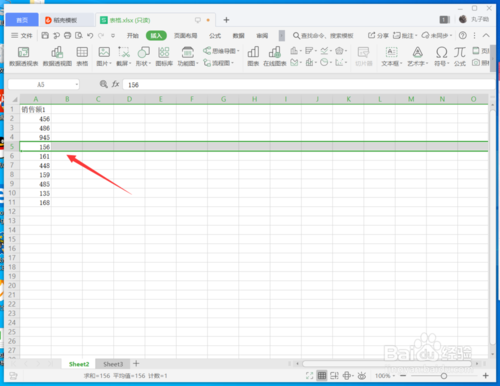The image size is (500, 386).
Task: Switch to the Sheet3 tab
Action: [x=113, y=364]
